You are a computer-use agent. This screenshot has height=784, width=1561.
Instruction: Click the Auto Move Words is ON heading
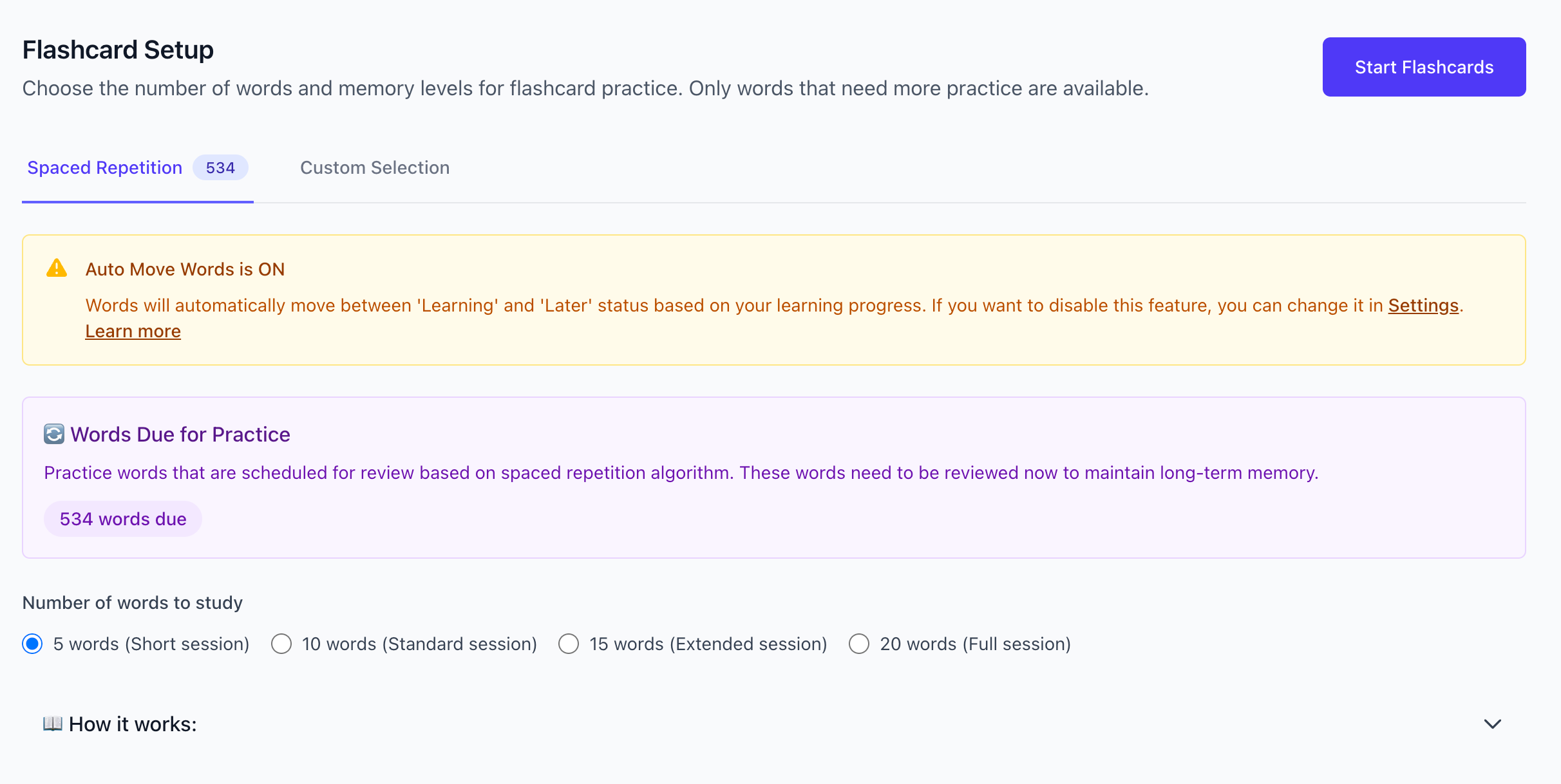185,269
